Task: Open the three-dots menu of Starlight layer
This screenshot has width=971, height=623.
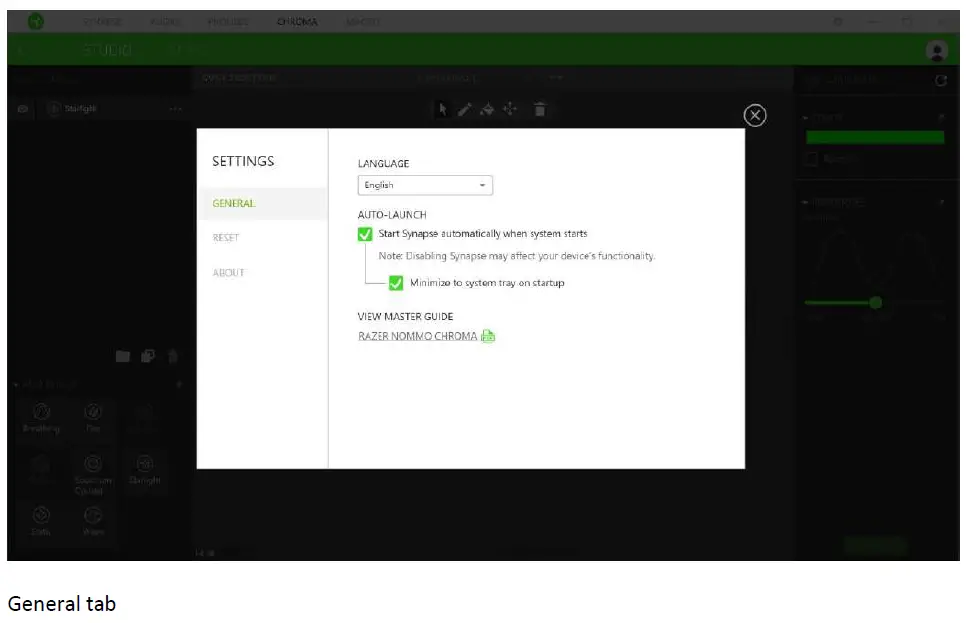Action: click(176, 110)
